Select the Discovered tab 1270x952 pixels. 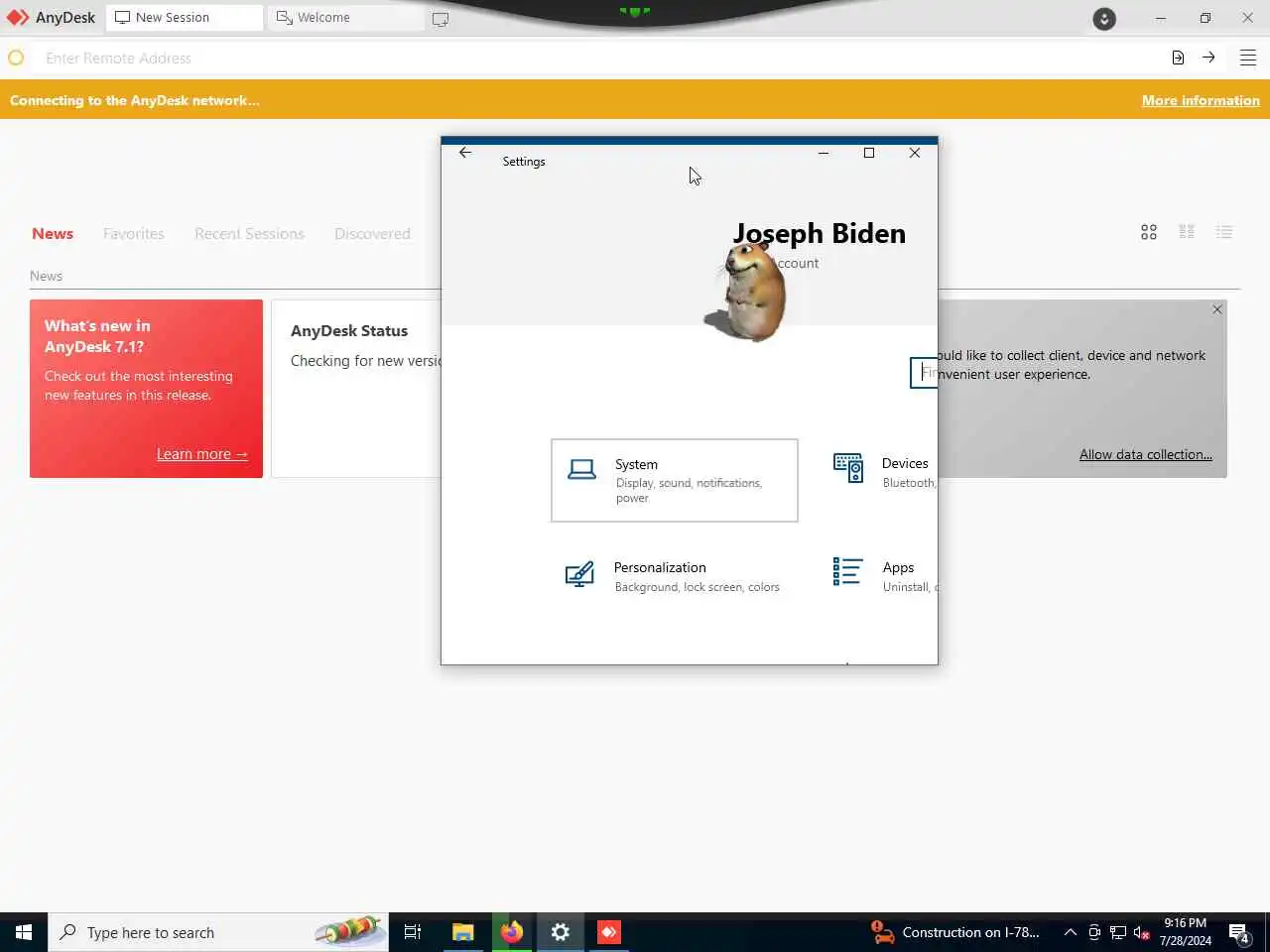(372, 234)
